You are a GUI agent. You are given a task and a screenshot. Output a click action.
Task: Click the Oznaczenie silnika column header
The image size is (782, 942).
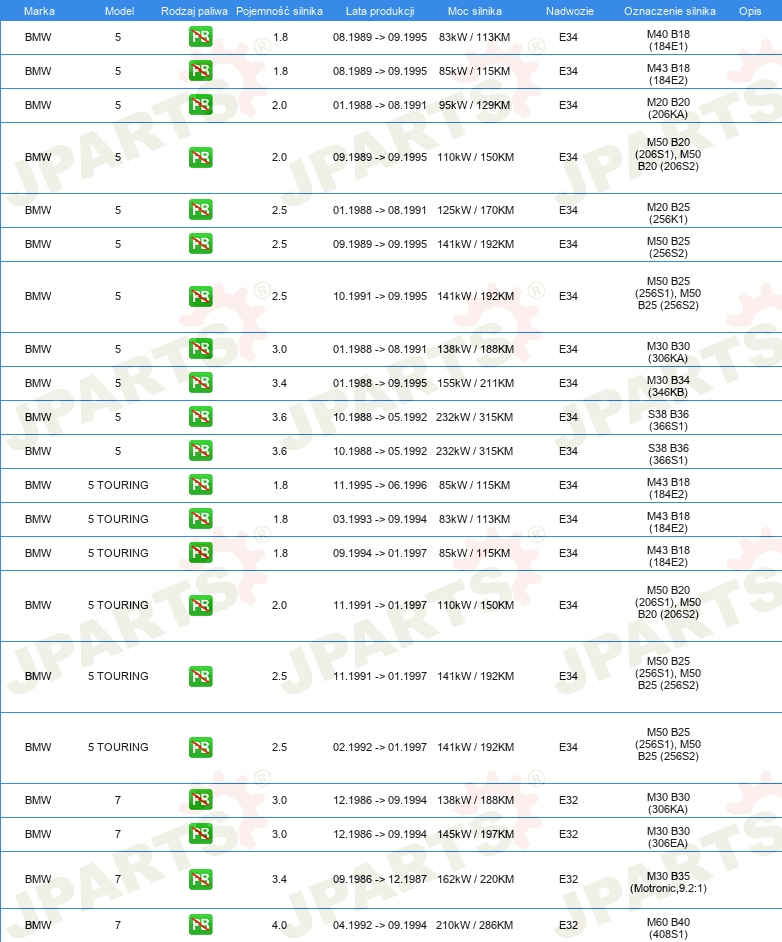pos(670,11)
